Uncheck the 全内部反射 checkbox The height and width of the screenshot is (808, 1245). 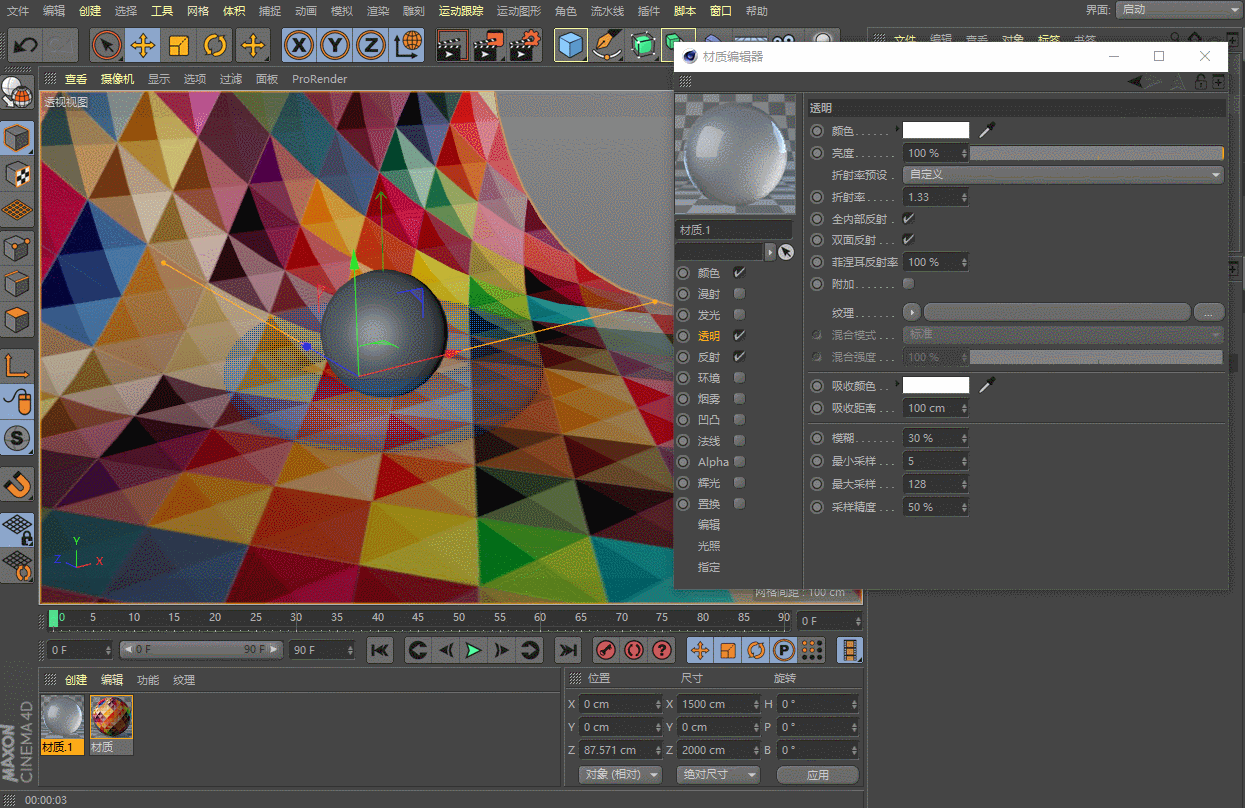pyautogui.click(x=908, y=218)
